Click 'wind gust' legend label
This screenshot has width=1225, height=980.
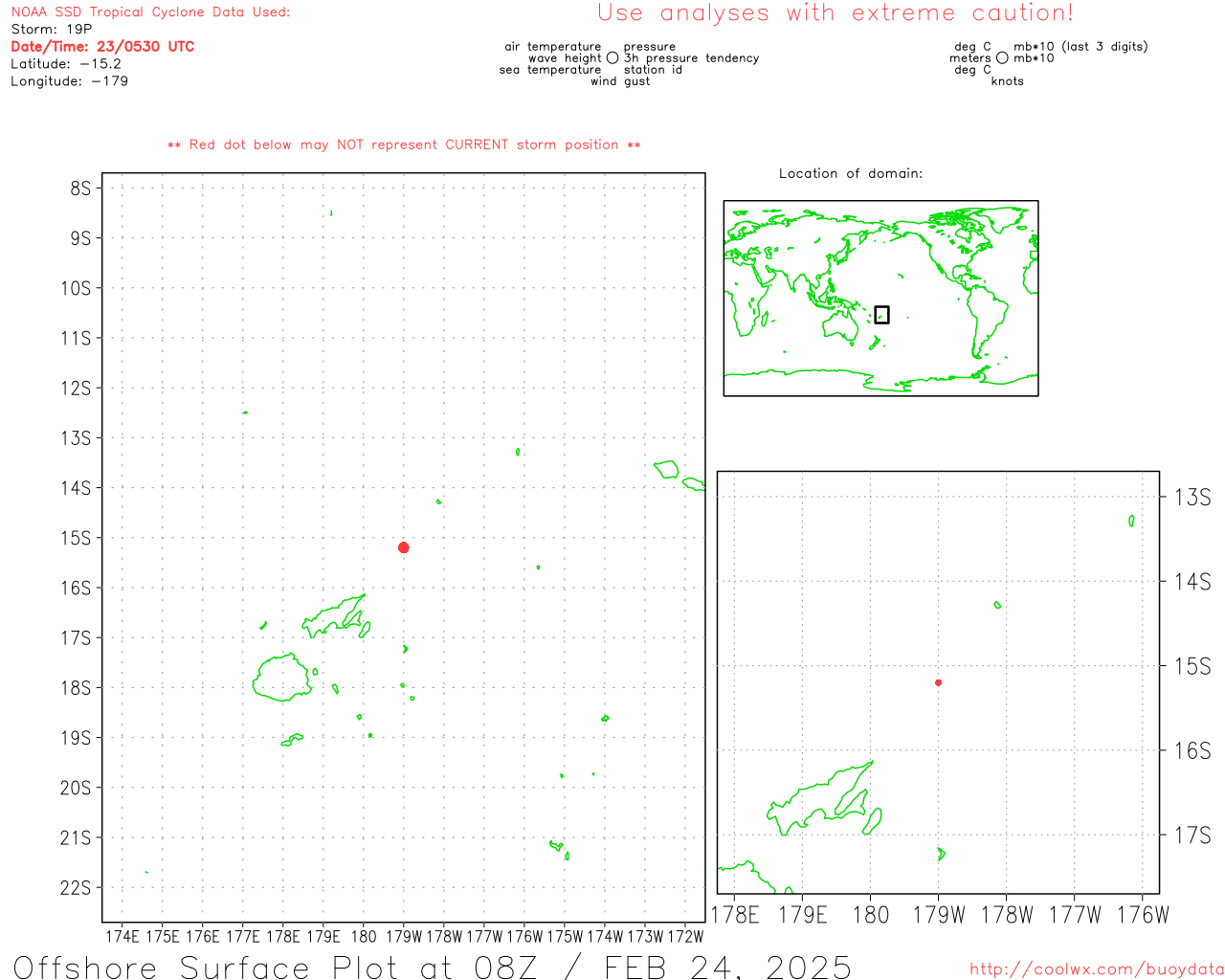tap(620, 81)
